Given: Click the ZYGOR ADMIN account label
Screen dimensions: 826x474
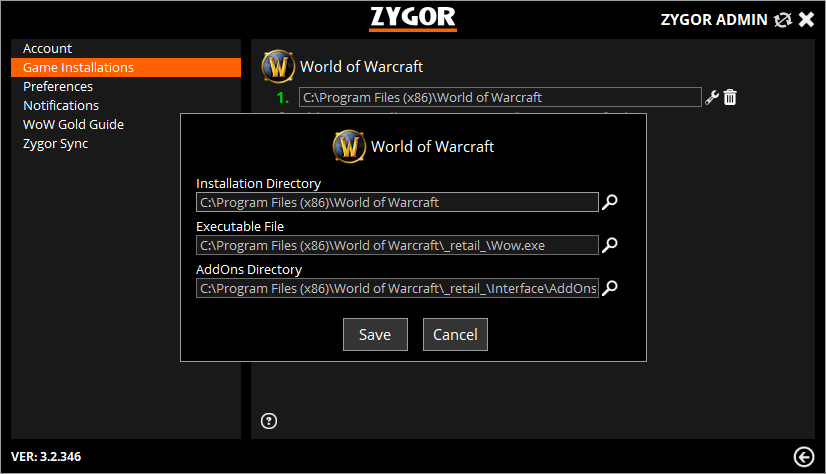Looking at the screenshot, I should coord(714,20).
